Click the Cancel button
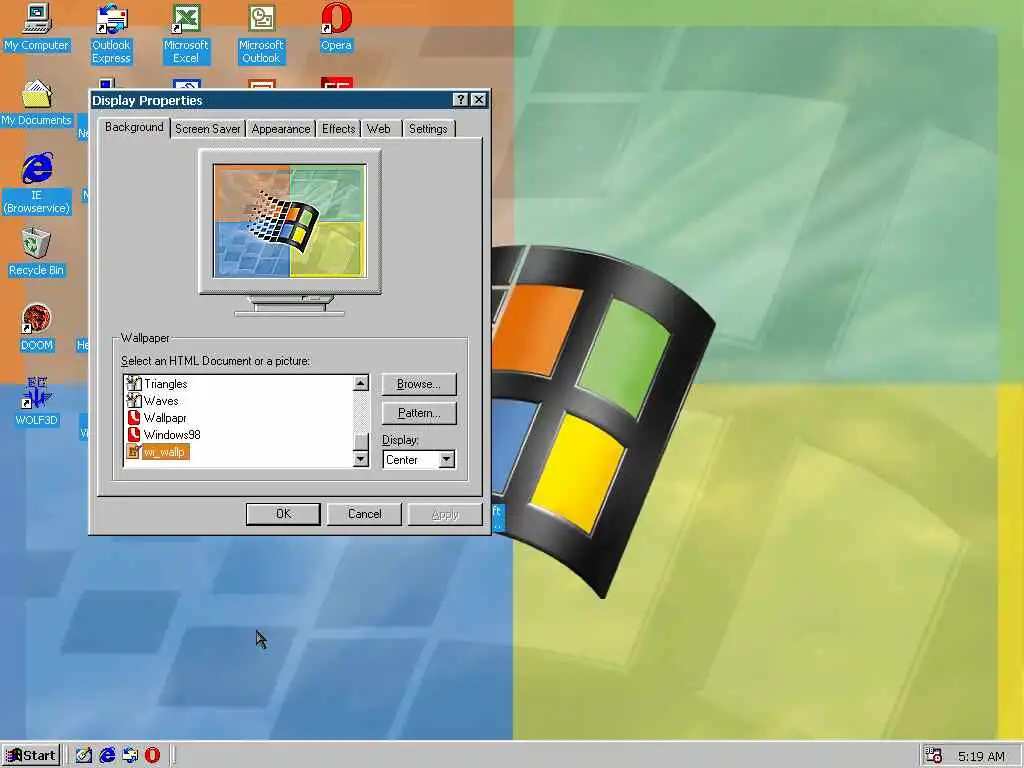 [364, 514]
